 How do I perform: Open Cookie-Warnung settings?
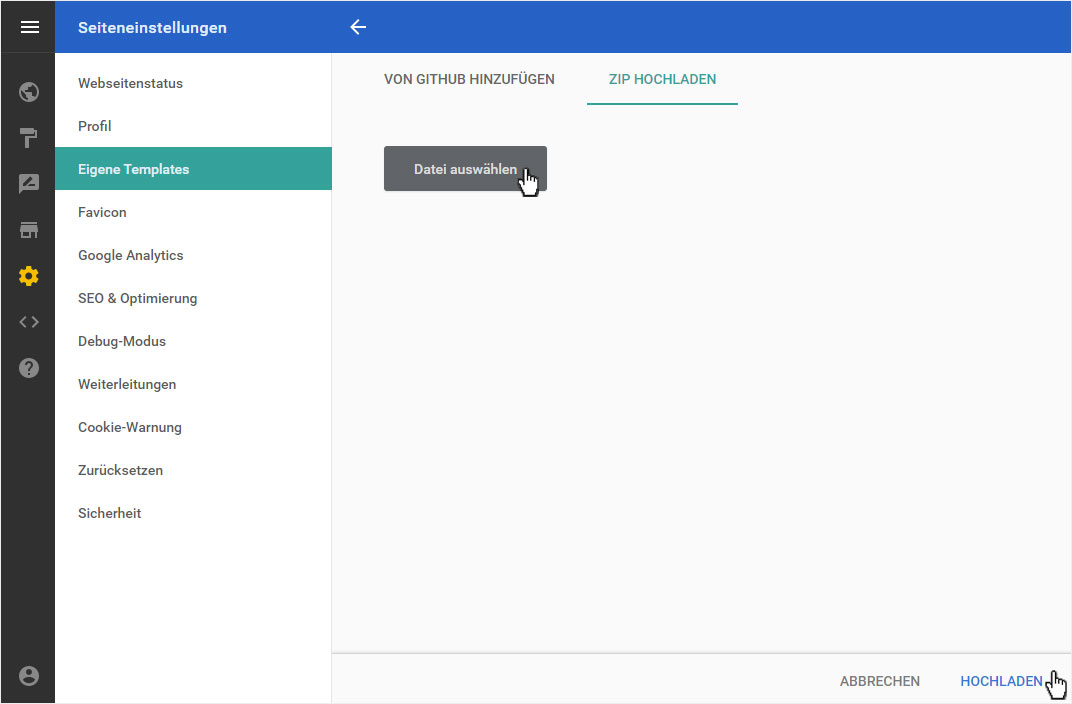coord(193,427)
